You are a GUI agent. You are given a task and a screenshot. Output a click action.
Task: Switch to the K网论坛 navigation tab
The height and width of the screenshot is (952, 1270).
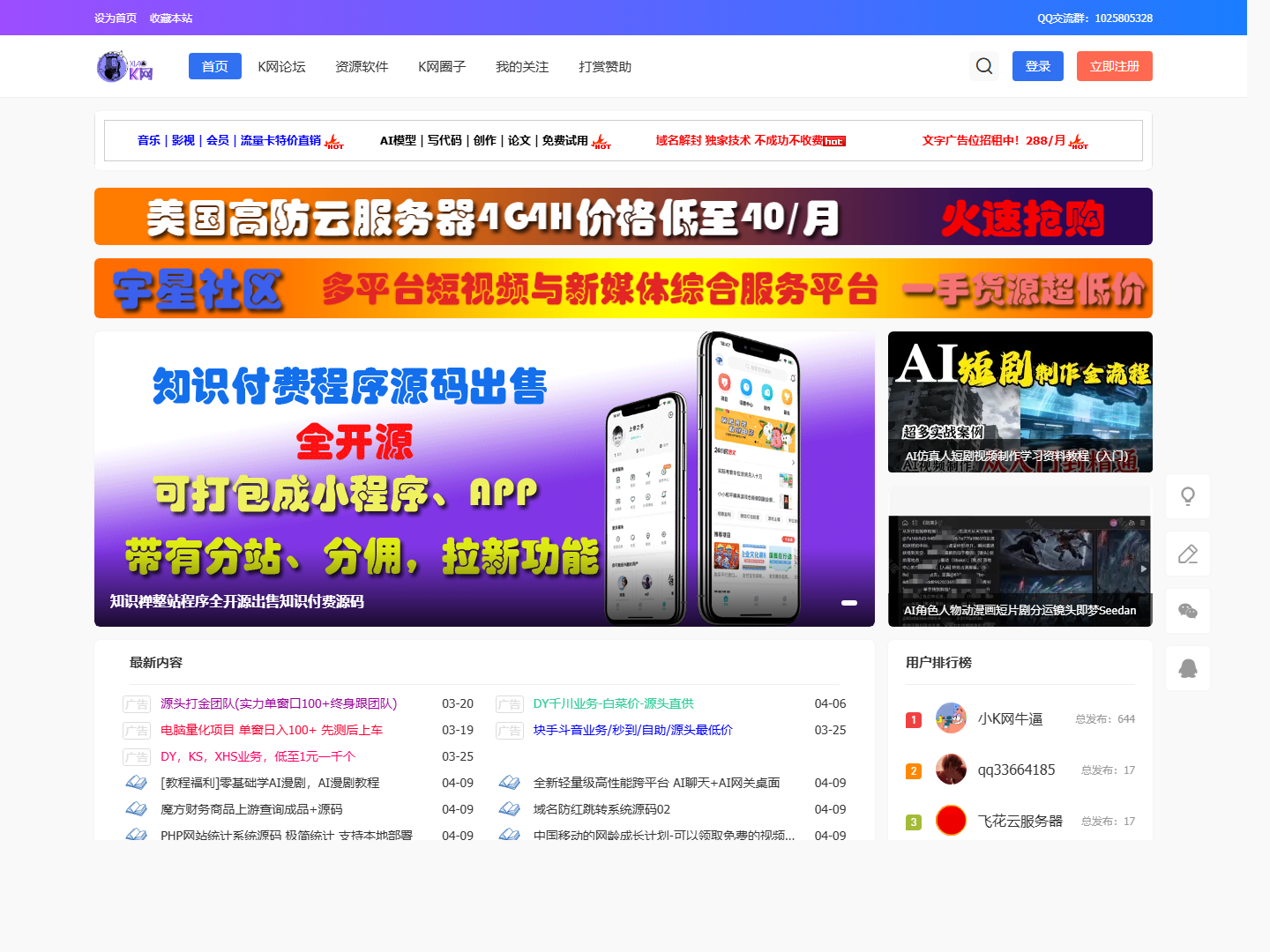[x=282, y=66]
